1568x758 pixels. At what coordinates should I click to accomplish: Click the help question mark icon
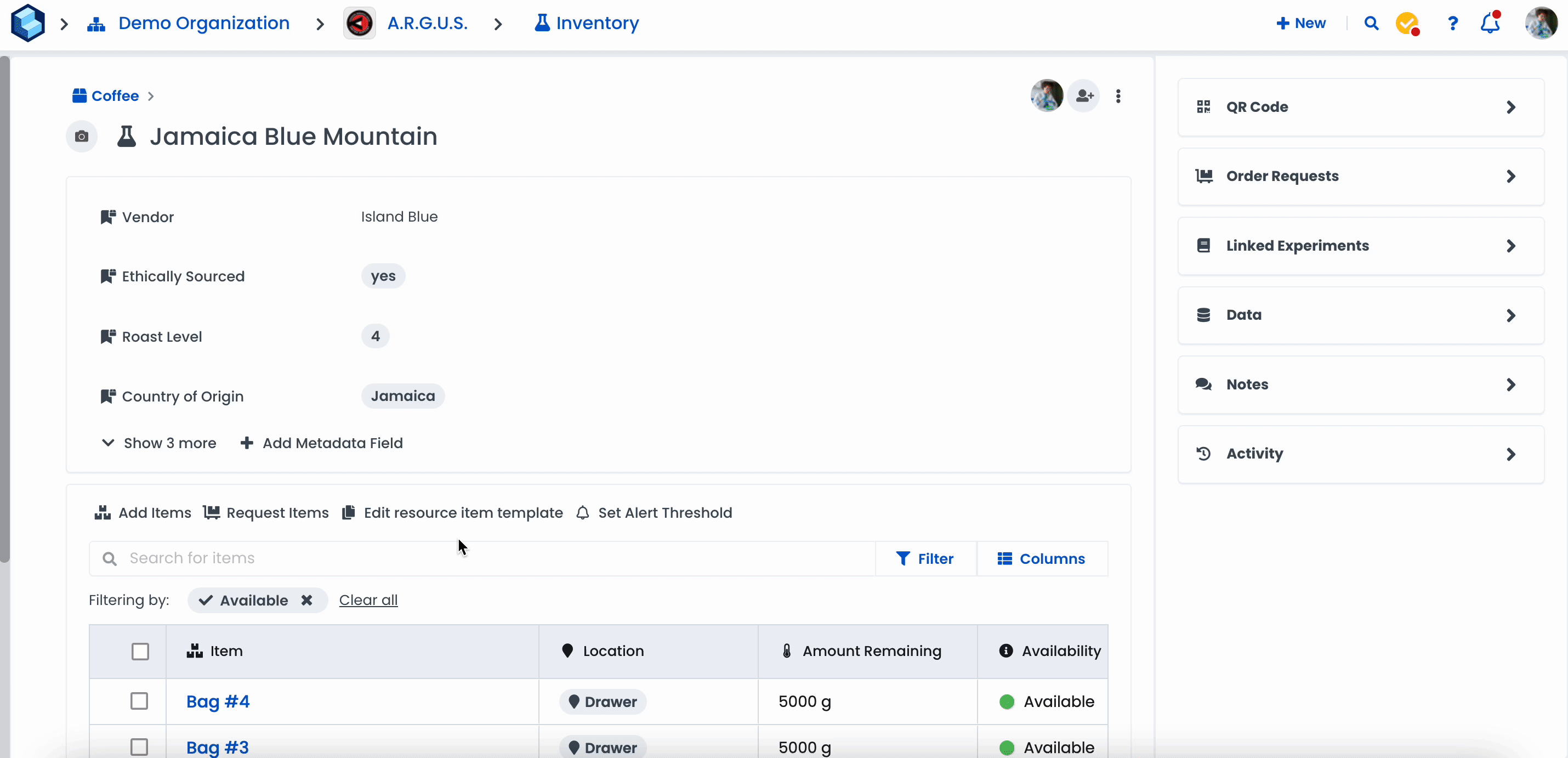1452,23
